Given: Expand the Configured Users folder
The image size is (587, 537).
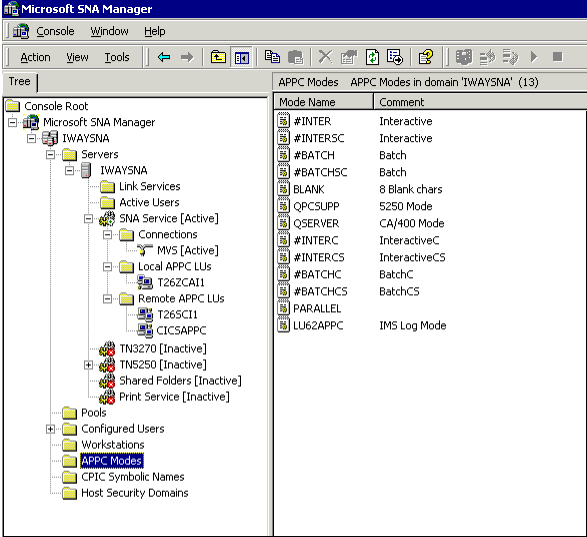Looking at the screenshot, I should click(51, 429).
